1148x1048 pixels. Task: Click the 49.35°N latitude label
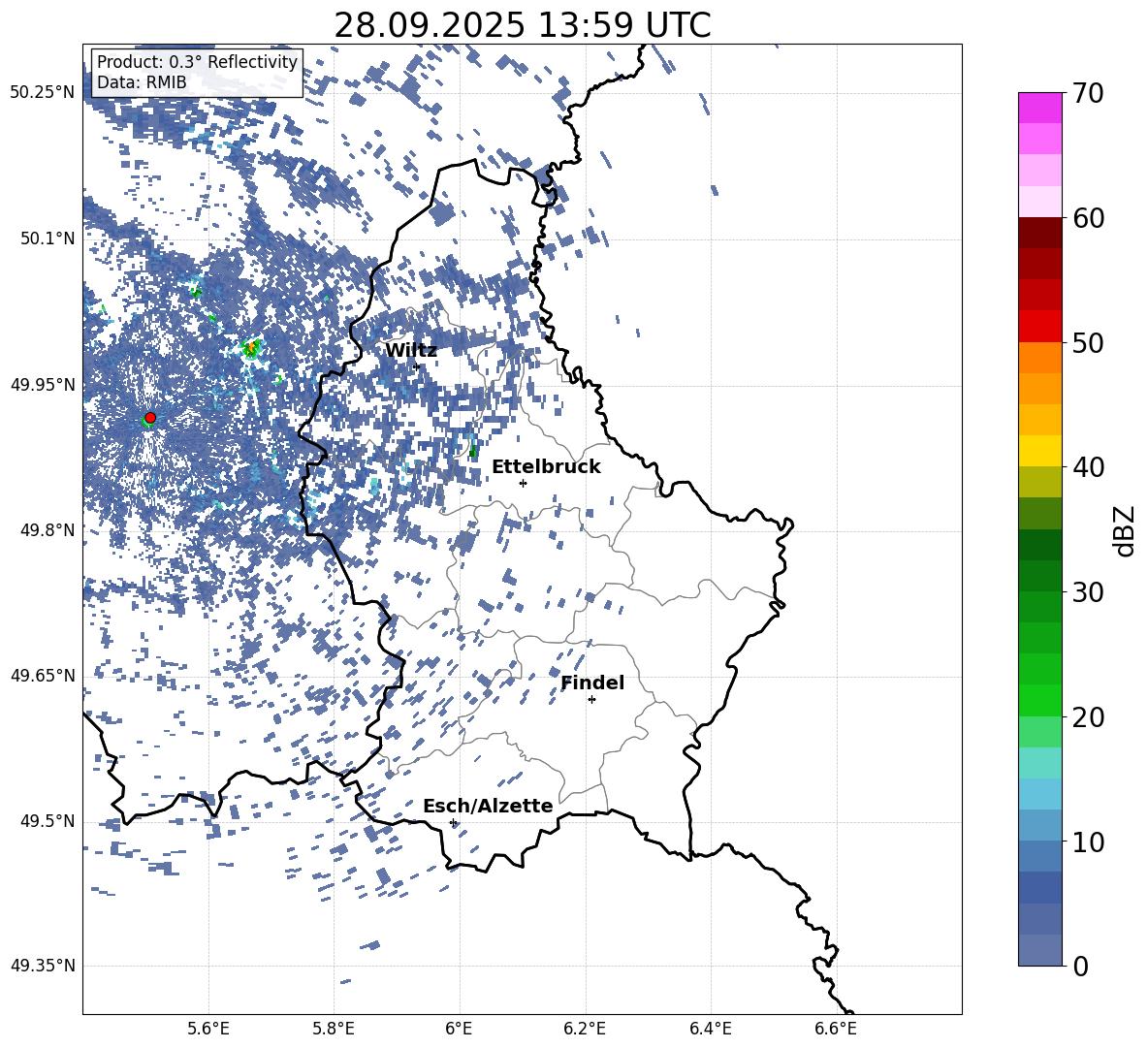42,966
